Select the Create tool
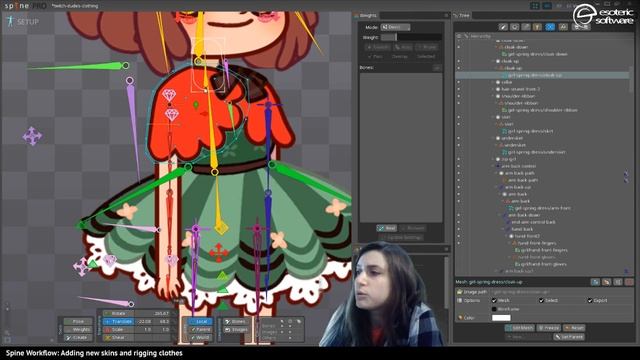Screen dimensions: 640x360 click(78, 338)
